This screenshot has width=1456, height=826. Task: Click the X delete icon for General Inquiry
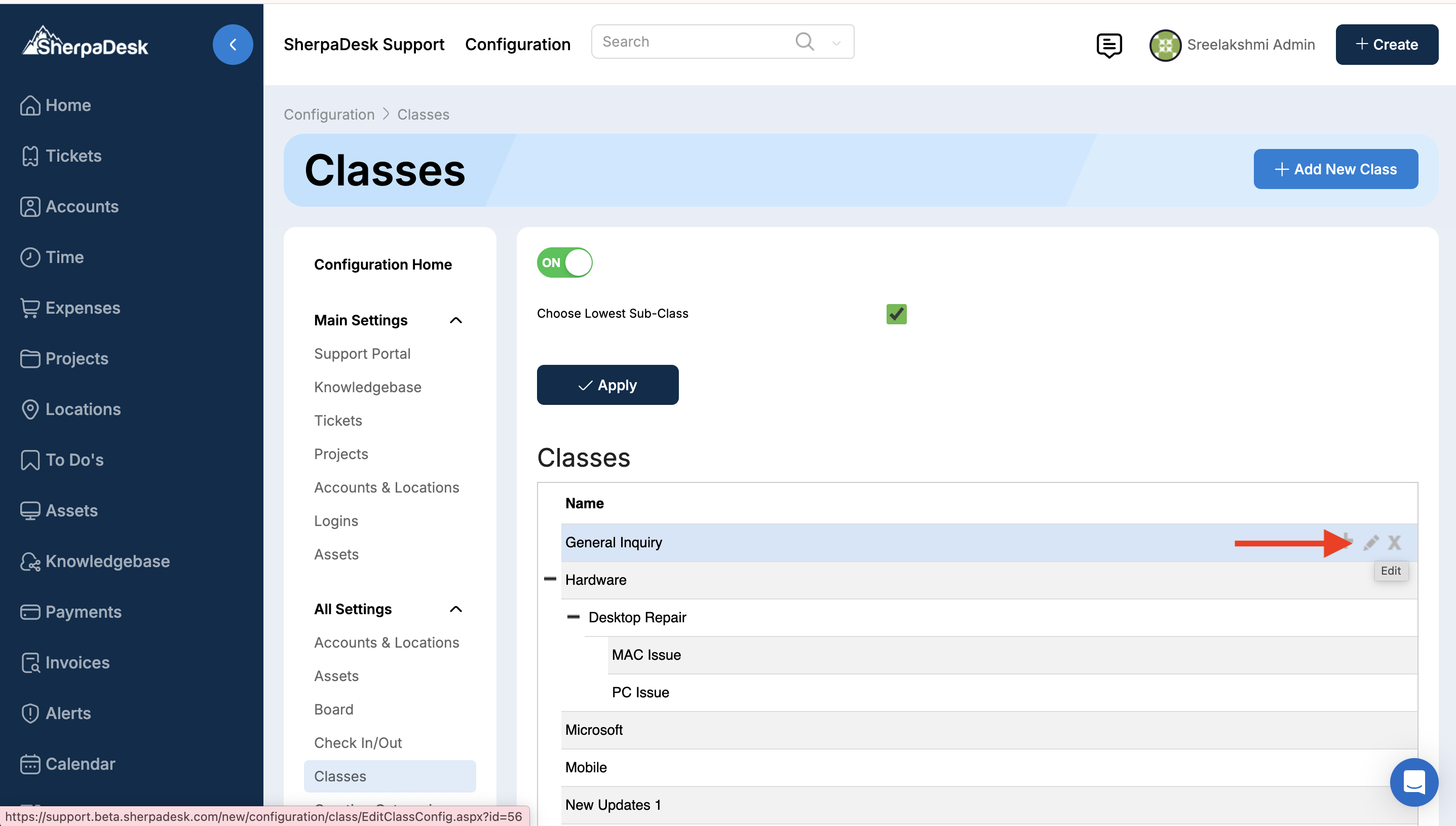(1394, 542)
